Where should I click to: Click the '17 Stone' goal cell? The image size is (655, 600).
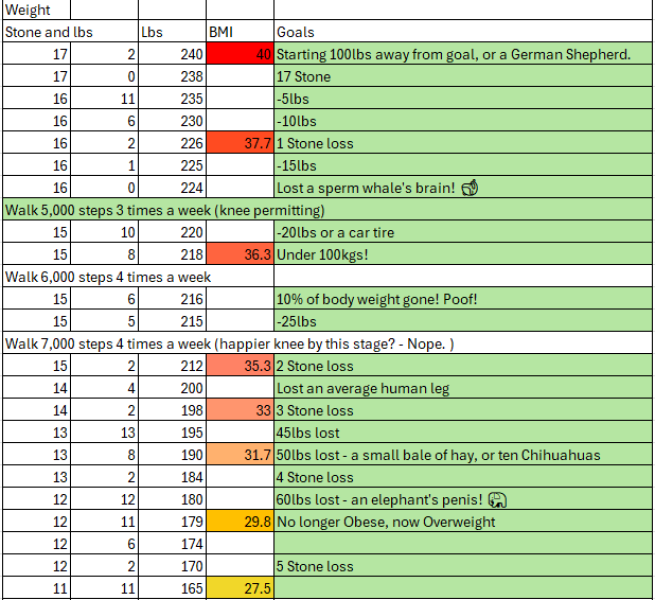463,76
